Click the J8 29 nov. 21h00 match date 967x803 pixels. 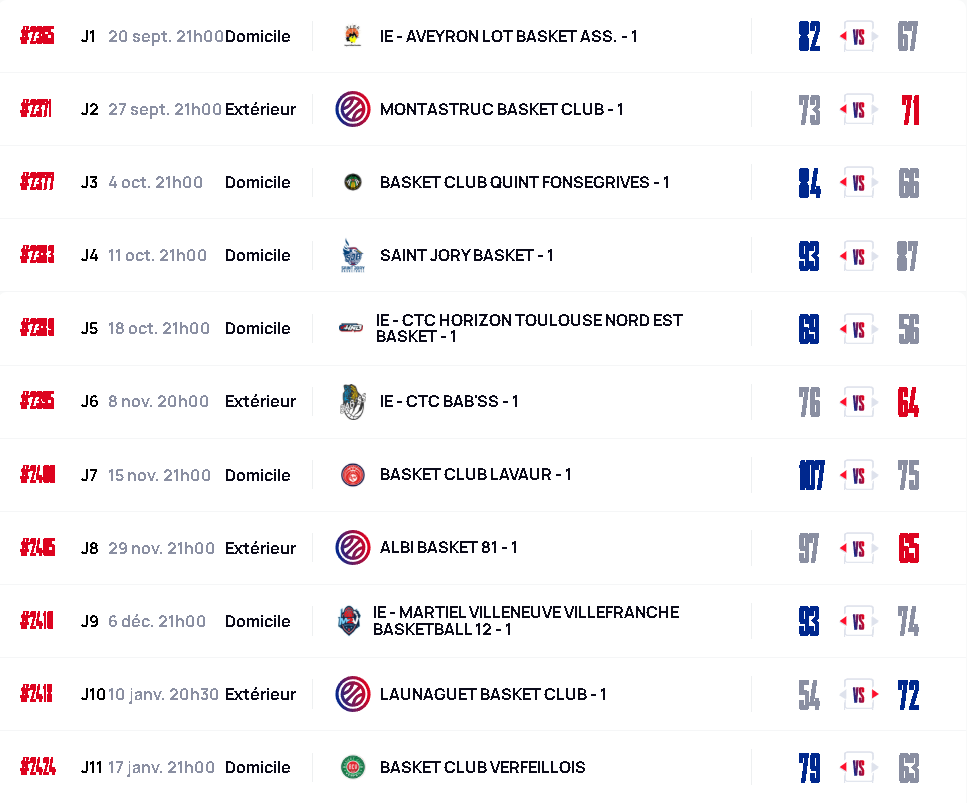[161, 548]
